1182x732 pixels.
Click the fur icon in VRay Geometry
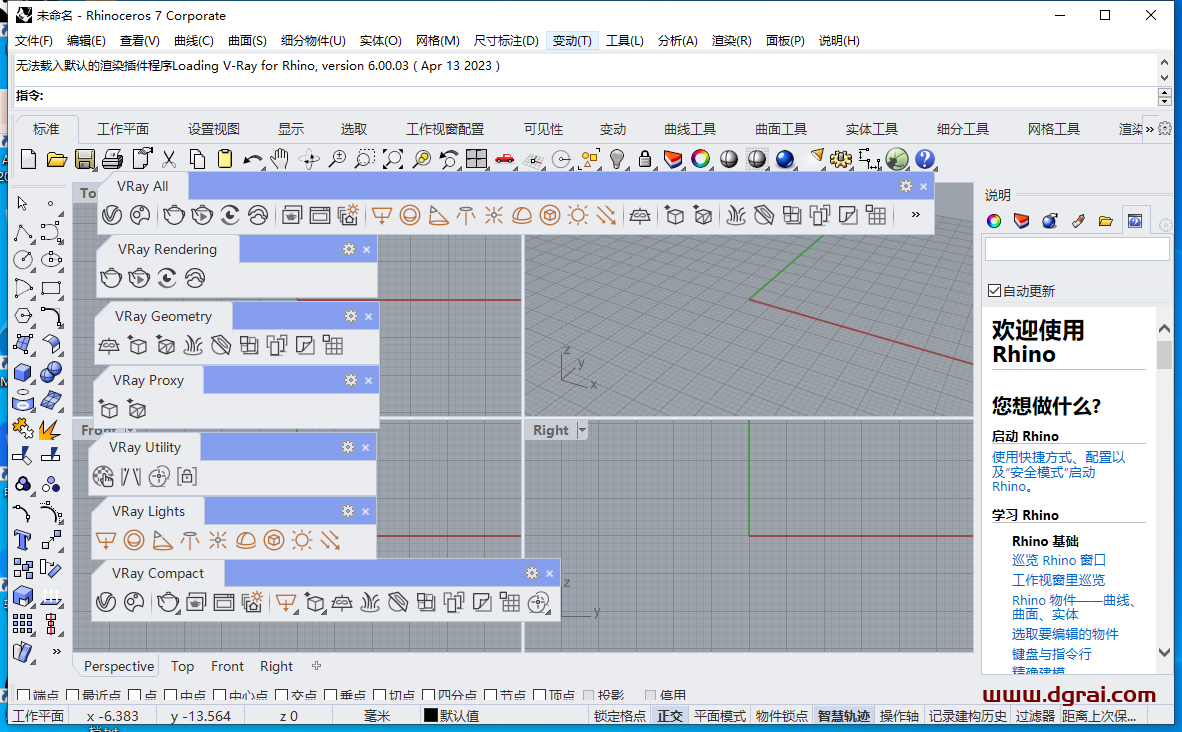(193, 346)
